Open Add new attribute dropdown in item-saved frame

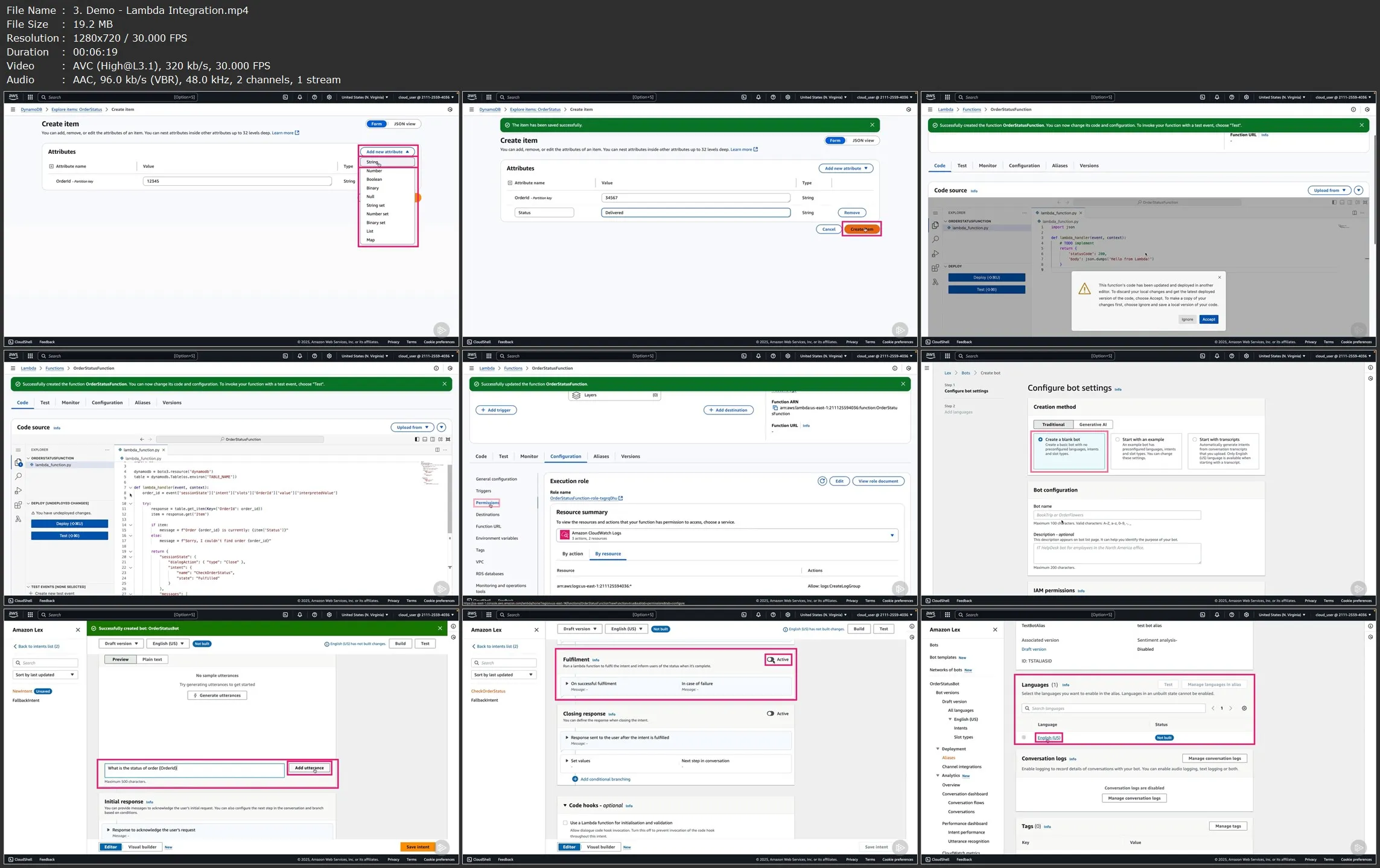point(846,168)
